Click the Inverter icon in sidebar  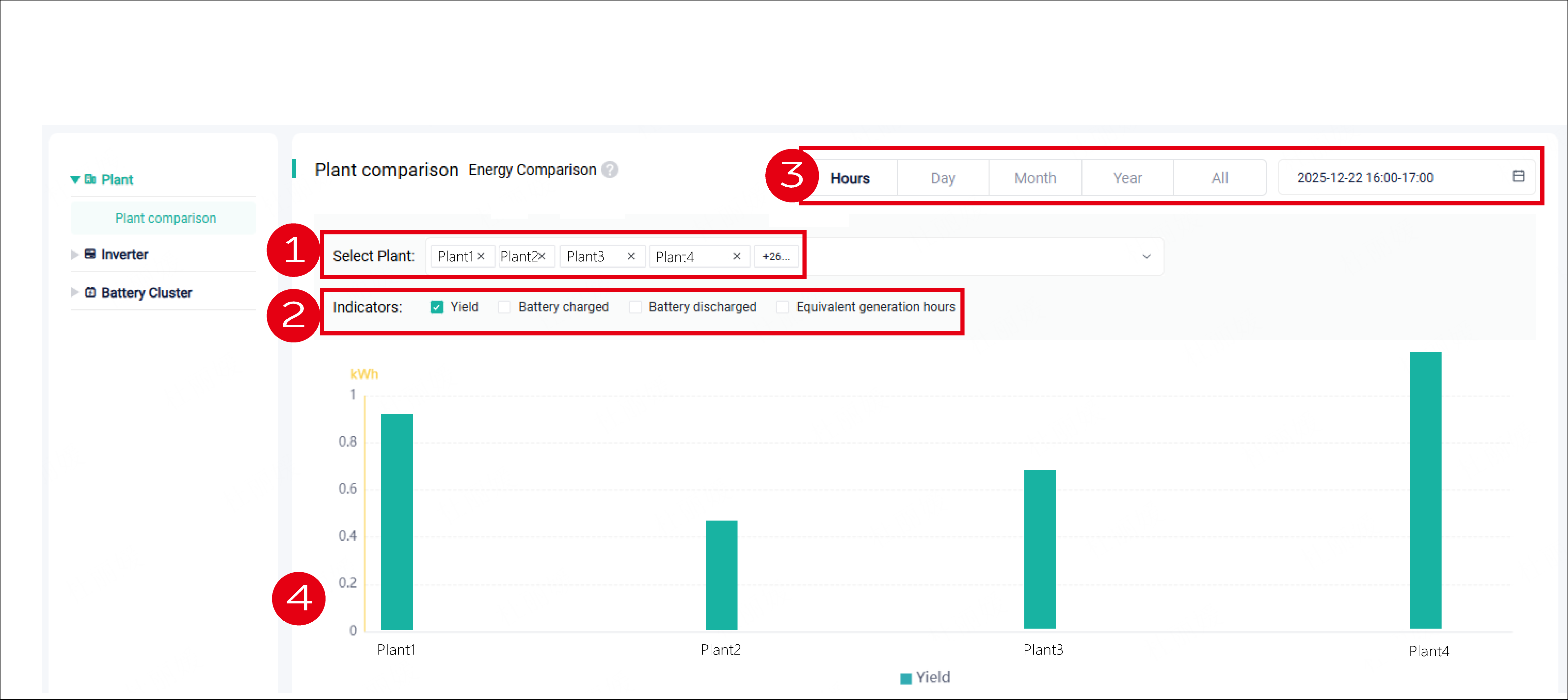click(x=90, y=254)
